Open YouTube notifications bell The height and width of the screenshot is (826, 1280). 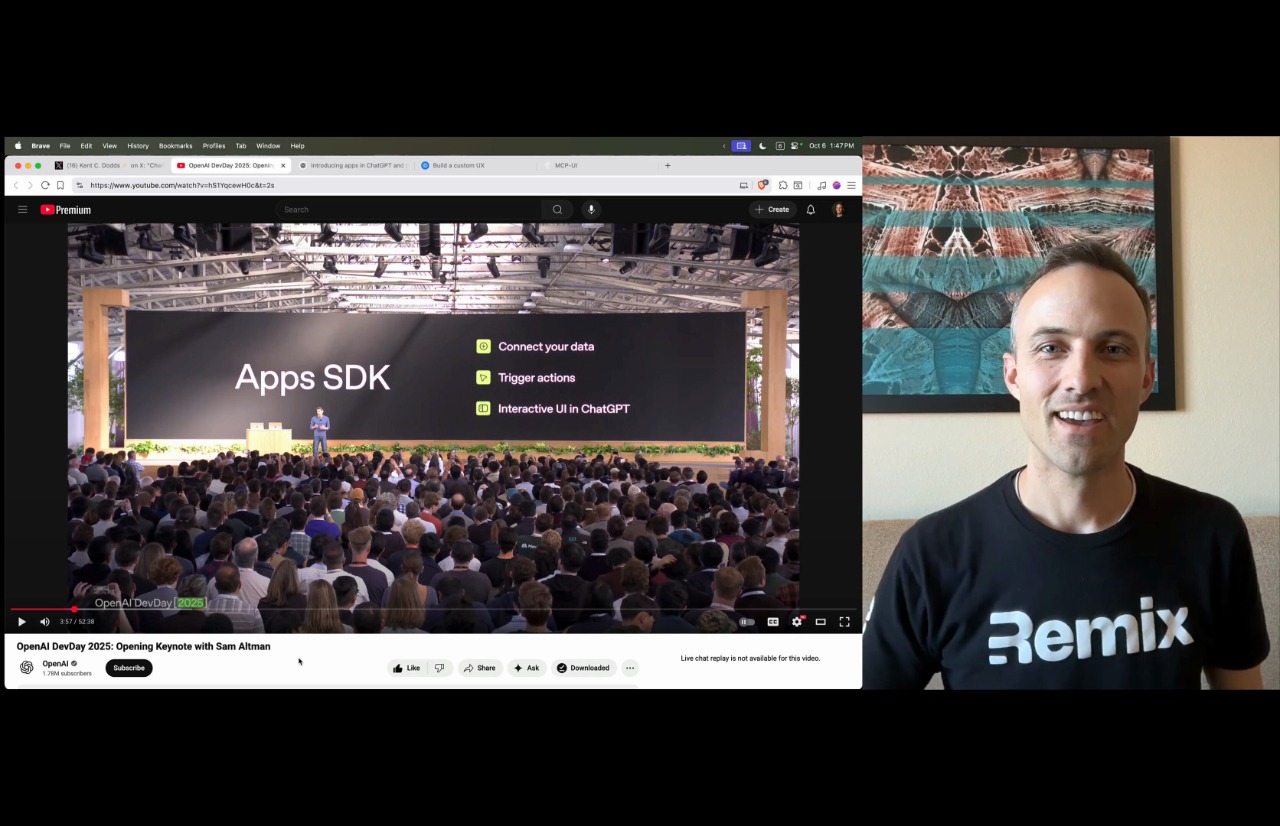point(811,210)
